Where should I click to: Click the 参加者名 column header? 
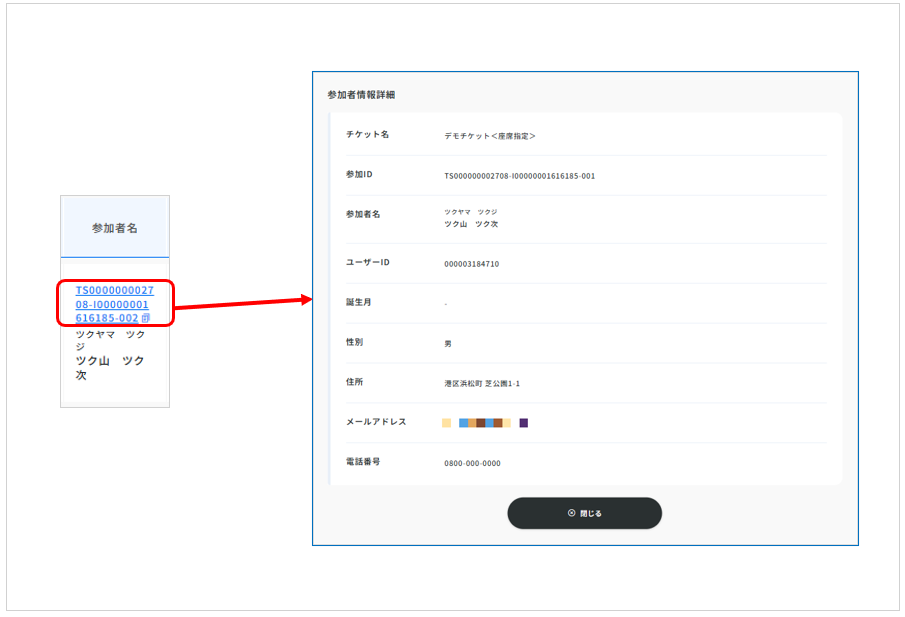115,228
